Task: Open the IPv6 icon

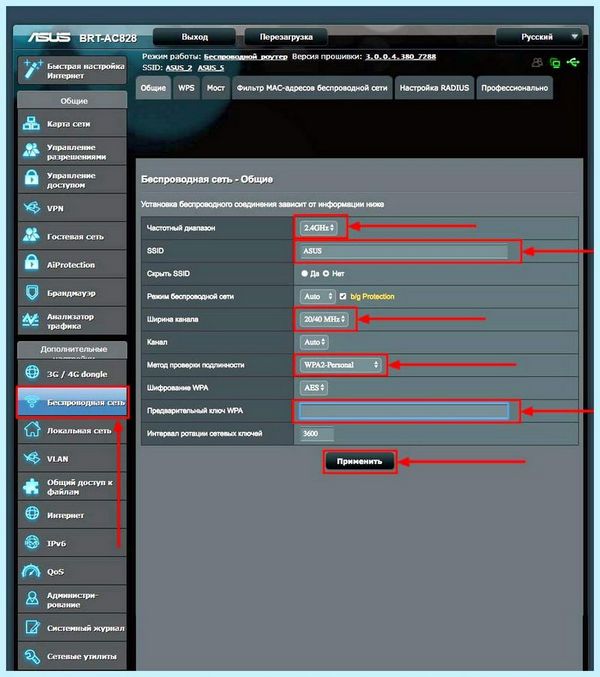Action: [x=32, y=542]
